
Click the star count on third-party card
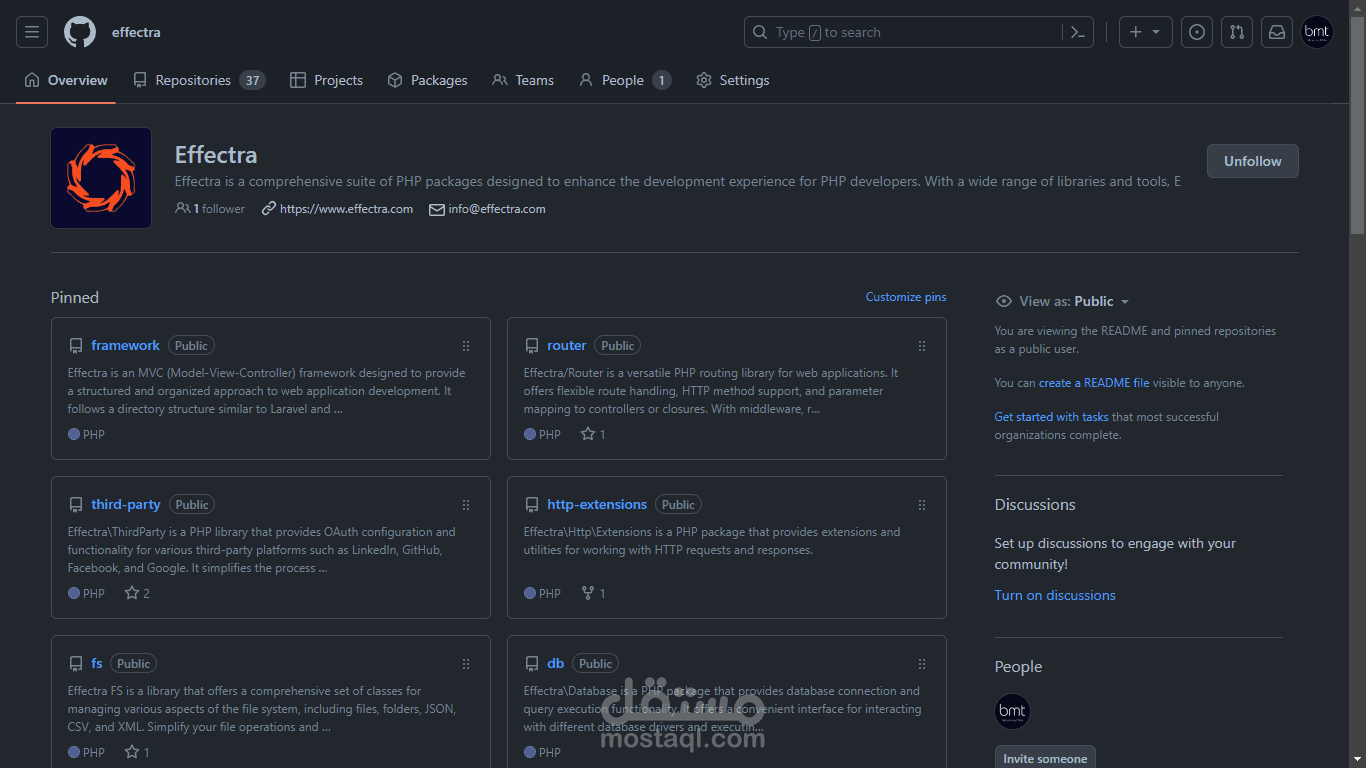[x=137, y=593]
